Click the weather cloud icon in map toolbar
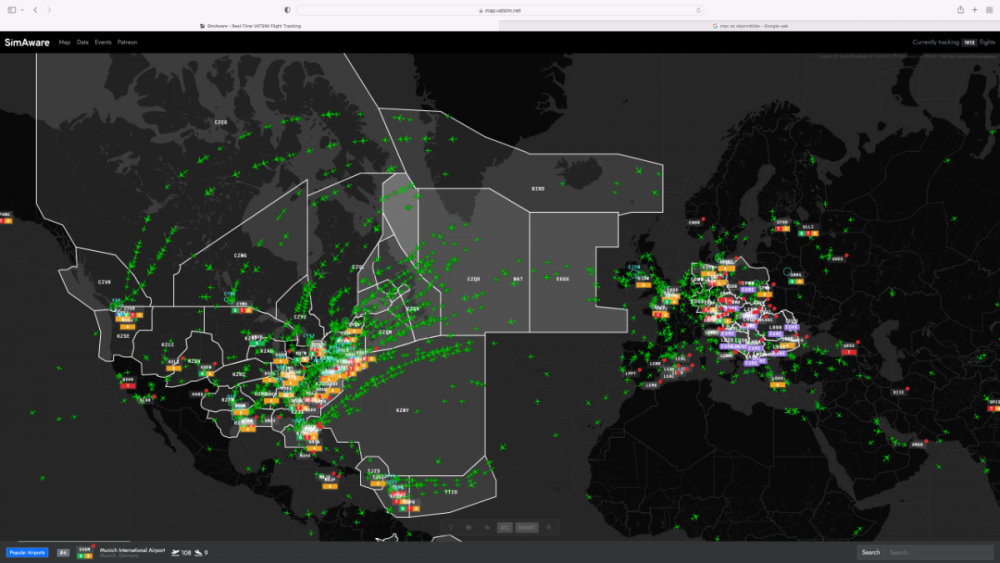This screenshot has width=1000, height=563. click(x=486, y=527)
